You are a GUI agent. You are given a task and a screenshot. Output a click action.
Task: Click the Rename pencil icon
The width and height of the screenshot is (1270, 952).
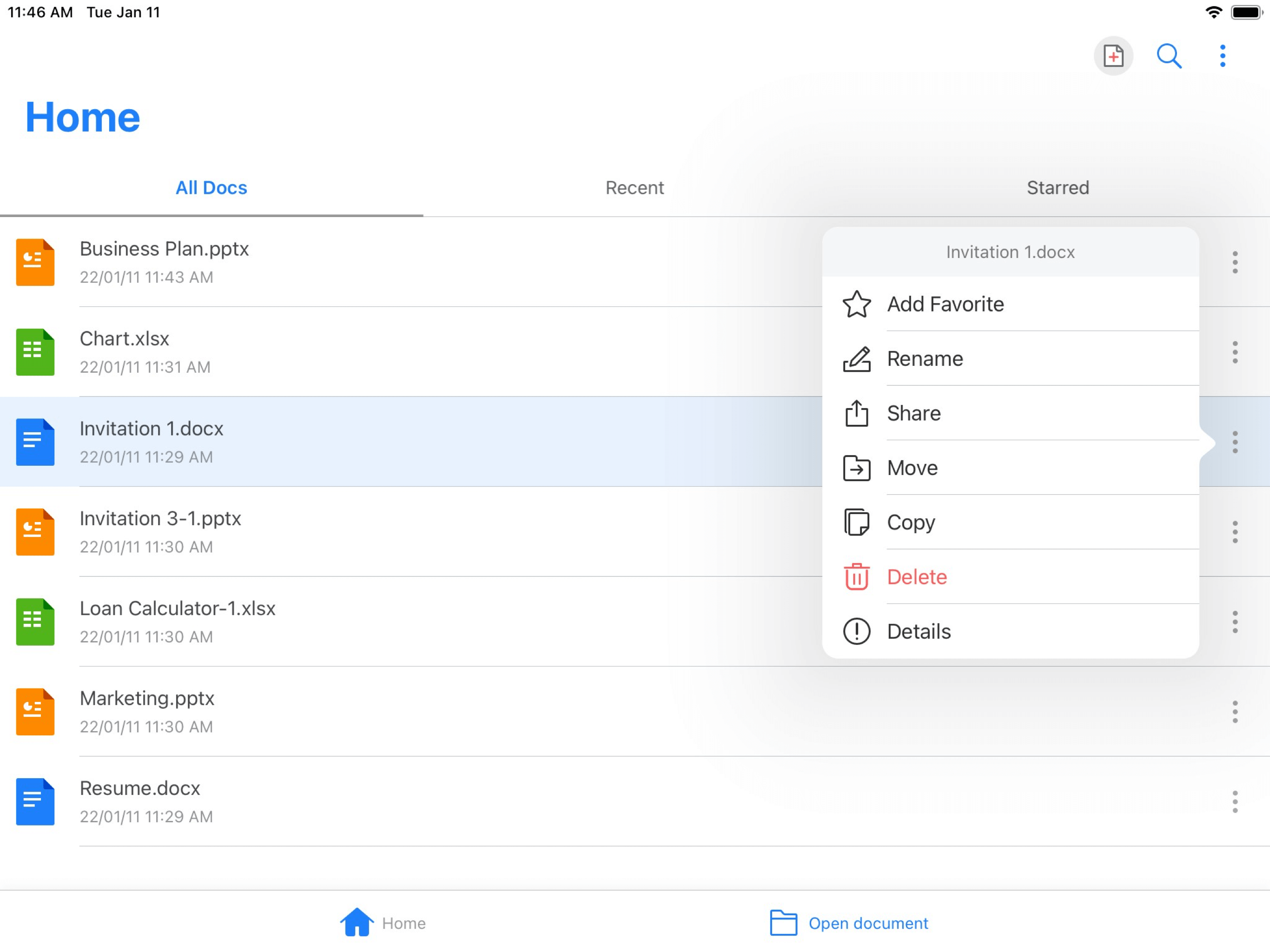pos(856,359)
